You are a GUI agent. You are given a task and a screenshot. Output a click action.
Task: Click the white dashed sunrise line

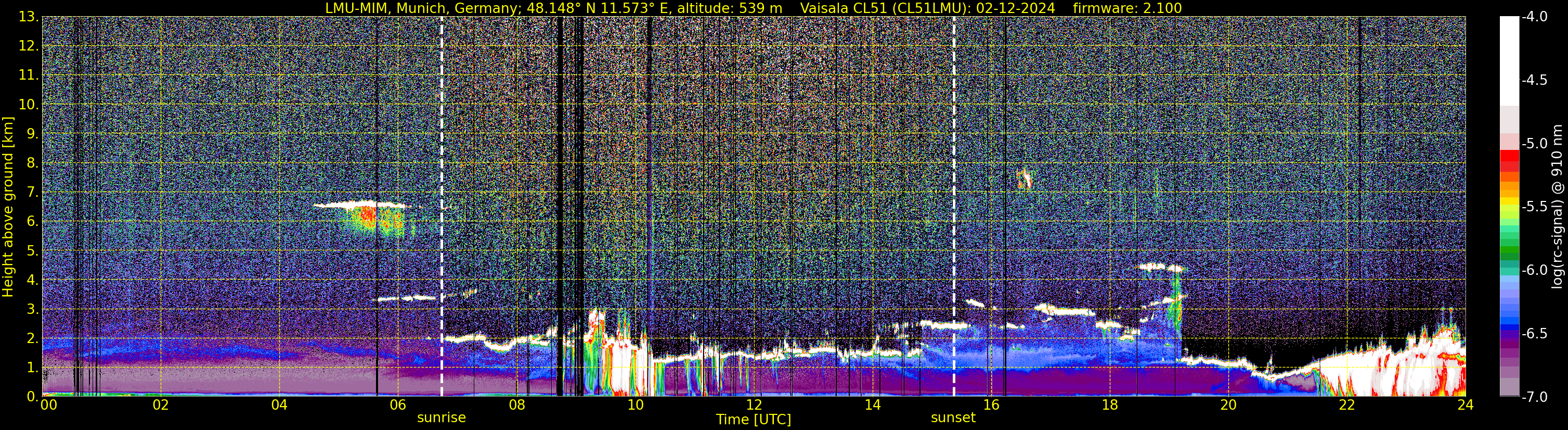point(442,207)
